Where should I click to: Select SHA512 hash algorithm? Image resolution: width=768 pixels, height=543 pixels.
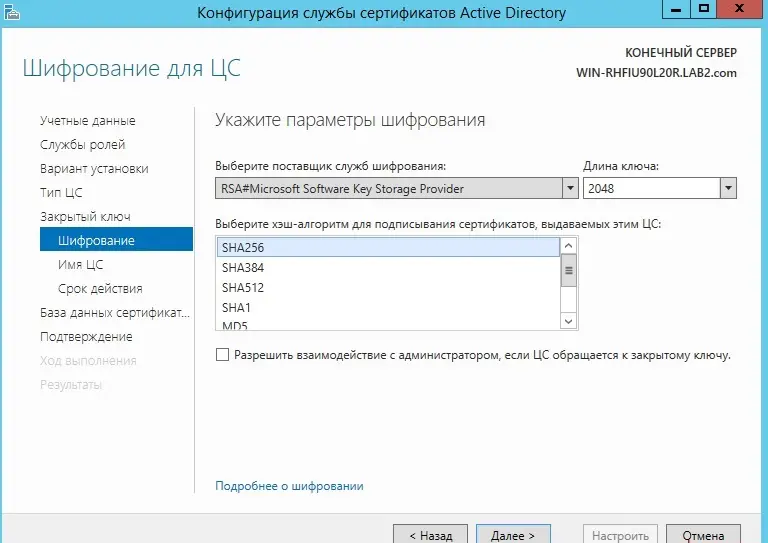click(x=387, y=288)
